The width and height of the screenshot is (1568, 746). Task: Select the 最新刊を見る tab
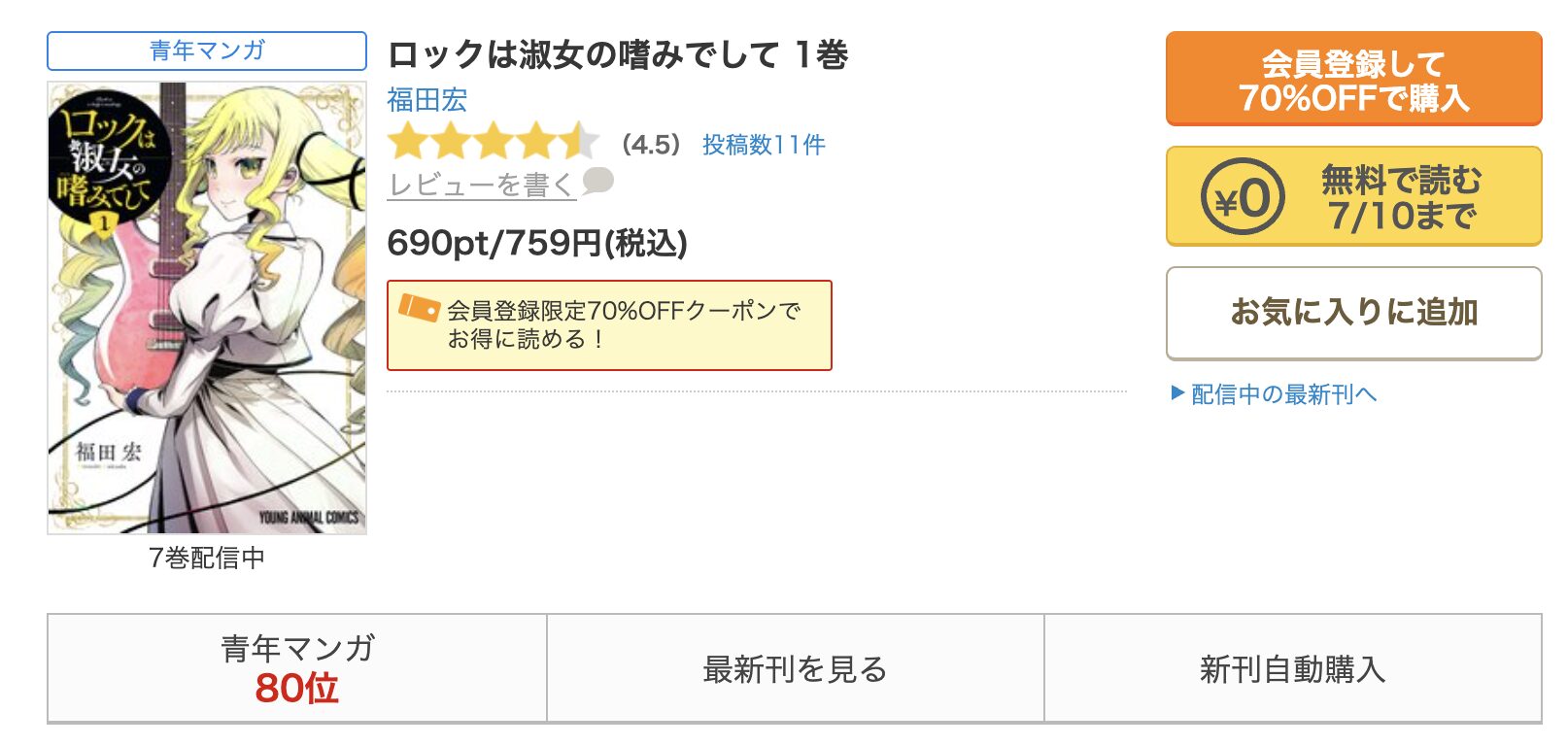coord(796,668)
